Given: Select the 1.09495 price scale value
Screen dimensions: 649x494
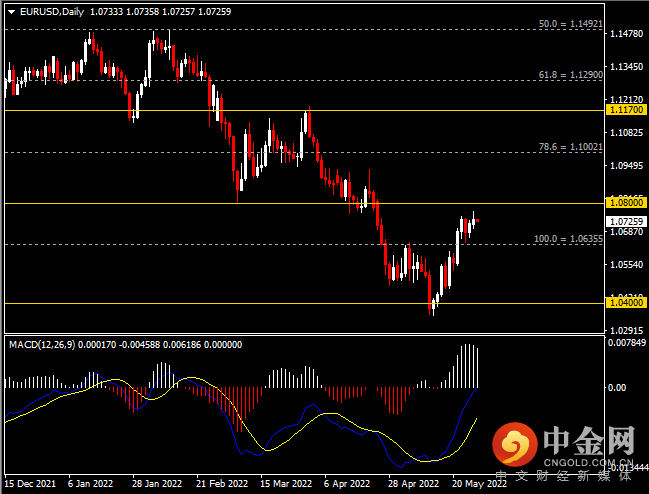Looking at the screenshot, I should tap(627, 166).
